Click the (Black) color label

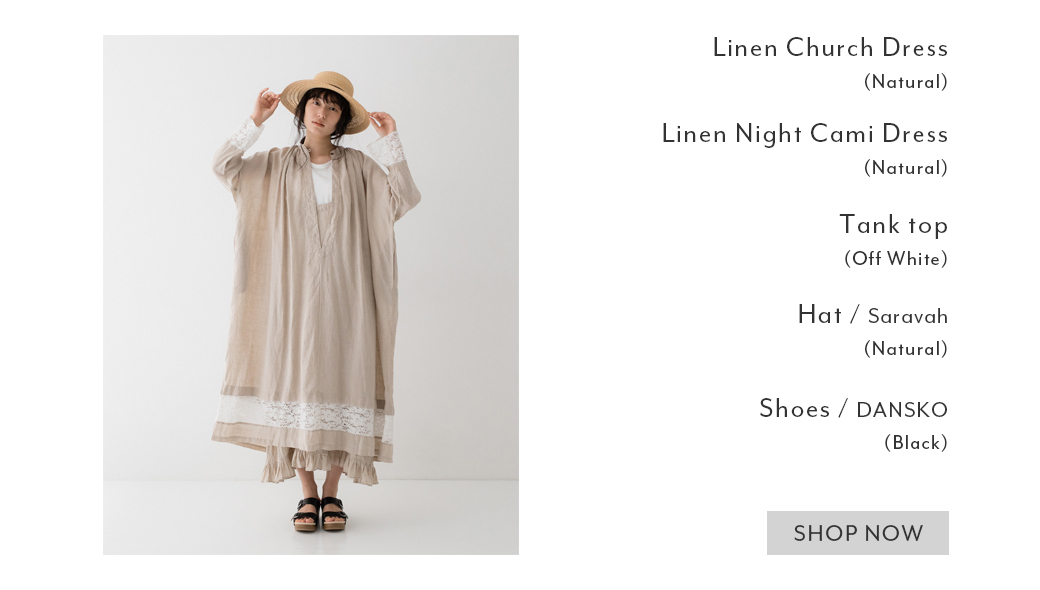pyautogui.click(x=915, y=443)
